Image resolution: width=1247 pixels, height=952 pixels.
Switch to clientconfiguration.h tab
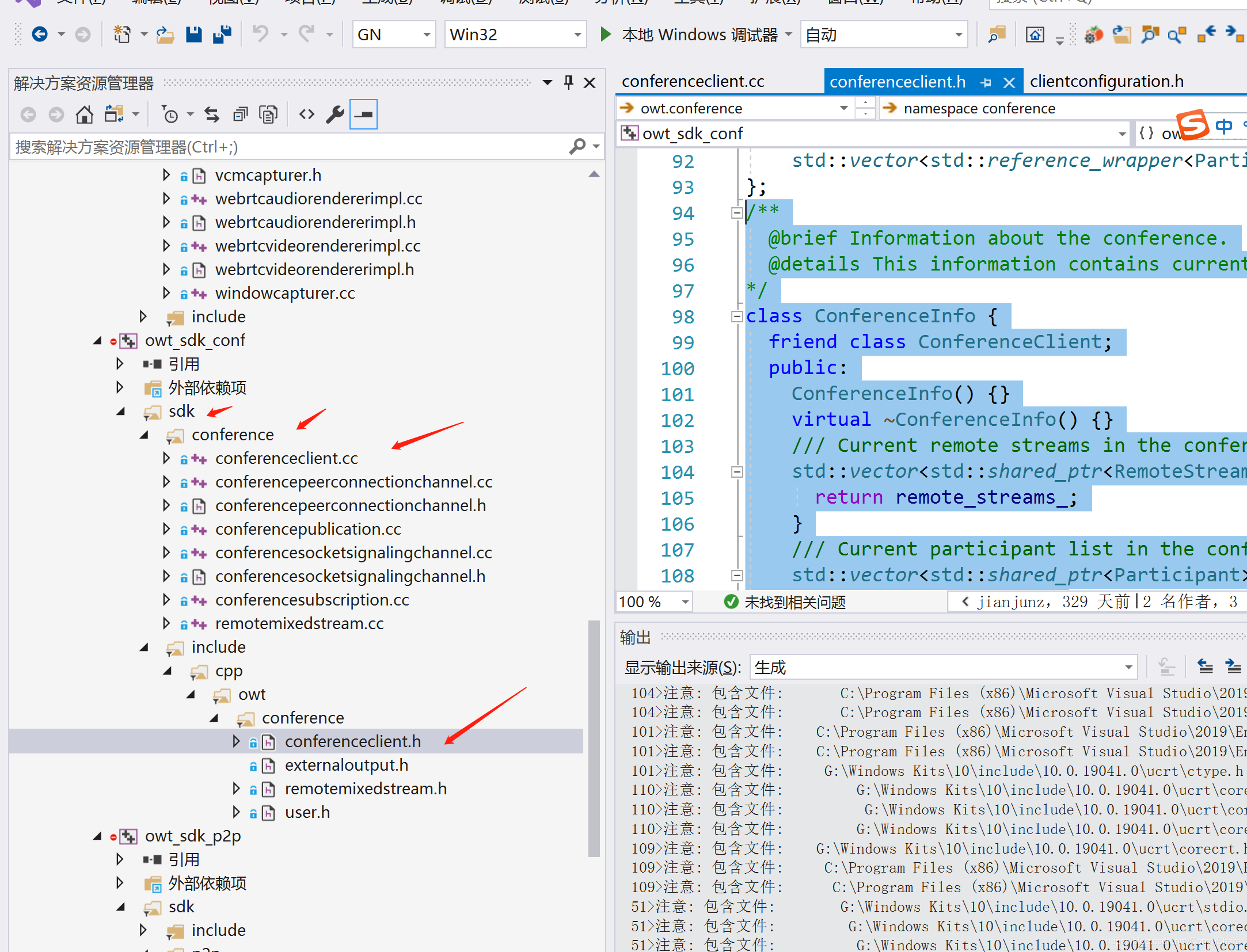tap(1106, 82)
